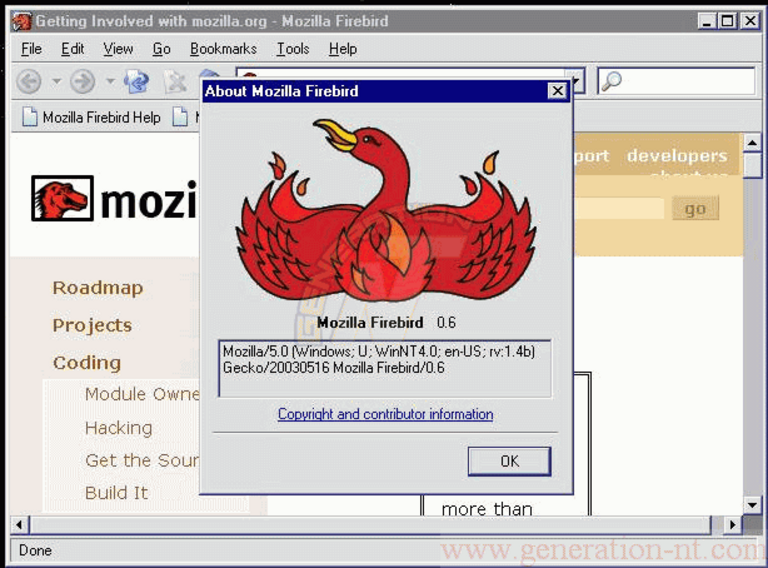Open the Bookmarks menu
Viewport: 768px width, 568px height.
click(x=223, y=49)
